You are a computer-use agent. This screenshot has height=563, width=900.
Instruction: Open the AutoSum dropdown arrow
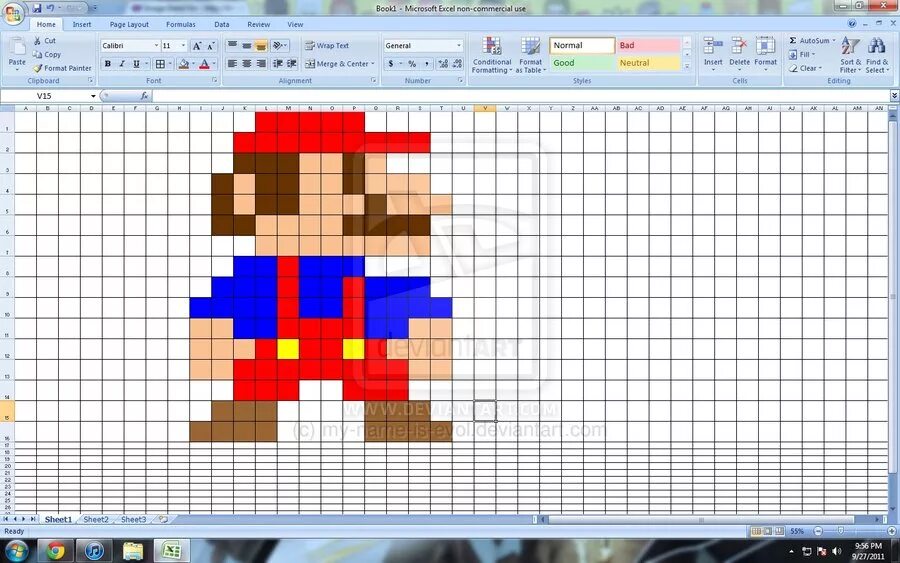[834, 41]
